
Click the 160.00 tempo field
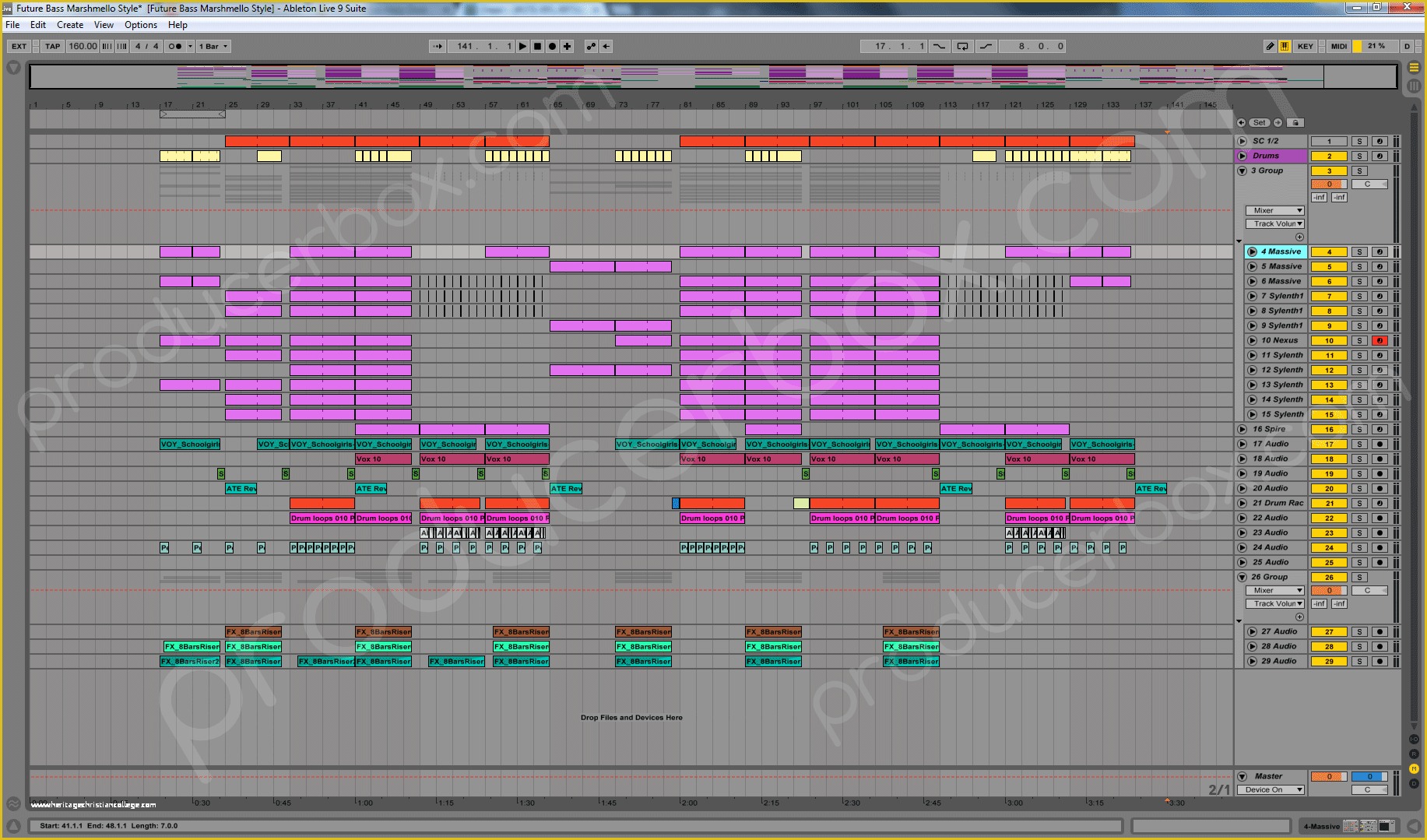(83, 46)
